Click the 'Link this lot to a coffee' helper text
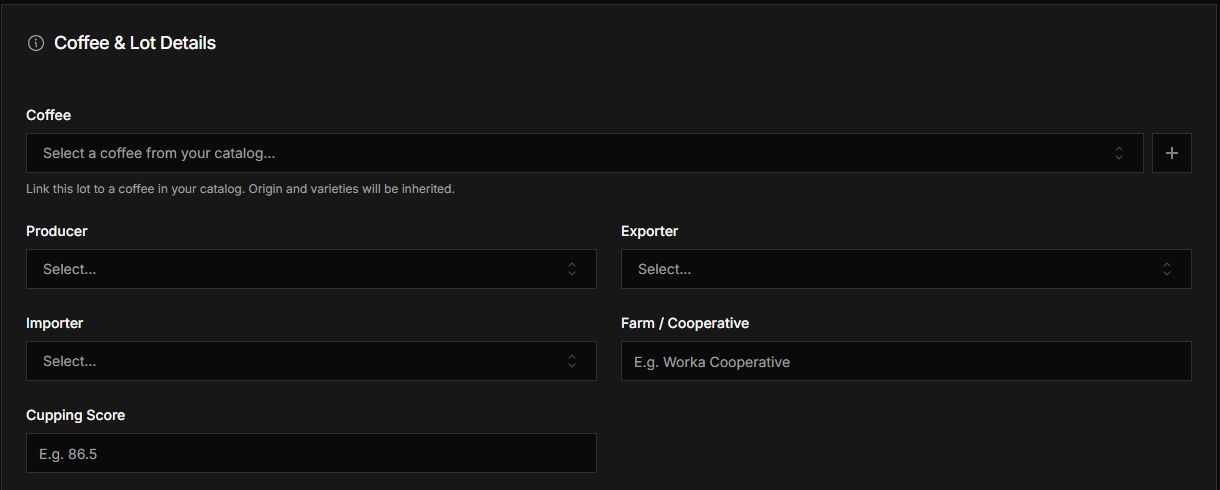1220x490 pixels. 240,189
